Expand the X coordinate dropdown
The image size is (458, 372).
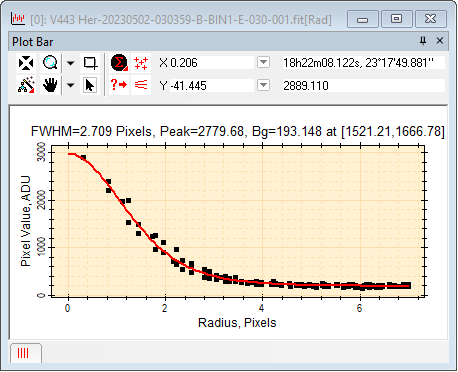tap(263, 62)
